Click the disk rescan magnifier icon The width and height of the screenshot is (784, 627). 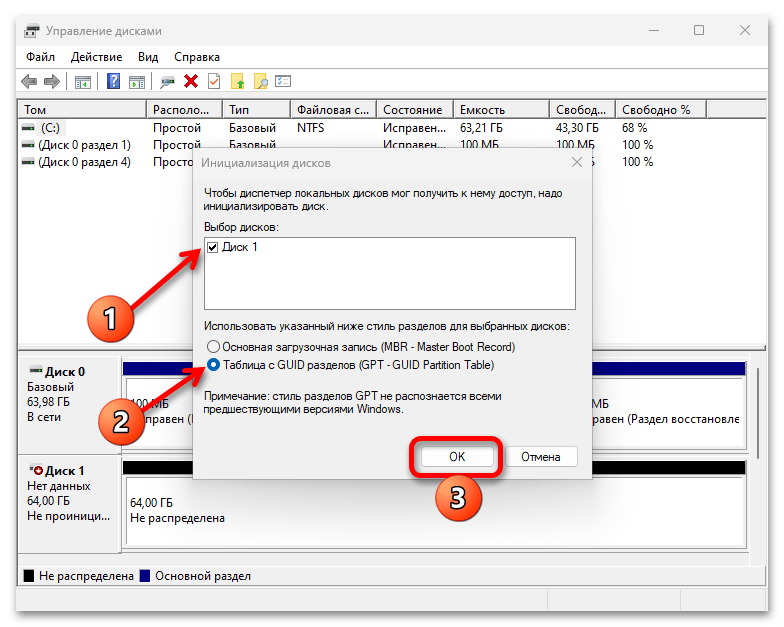(167, 82)
